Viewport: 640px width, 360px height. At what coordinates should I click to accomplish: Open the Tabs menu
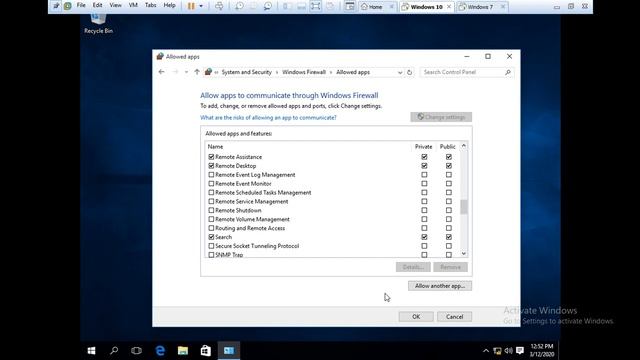click(x=151, y=5)
